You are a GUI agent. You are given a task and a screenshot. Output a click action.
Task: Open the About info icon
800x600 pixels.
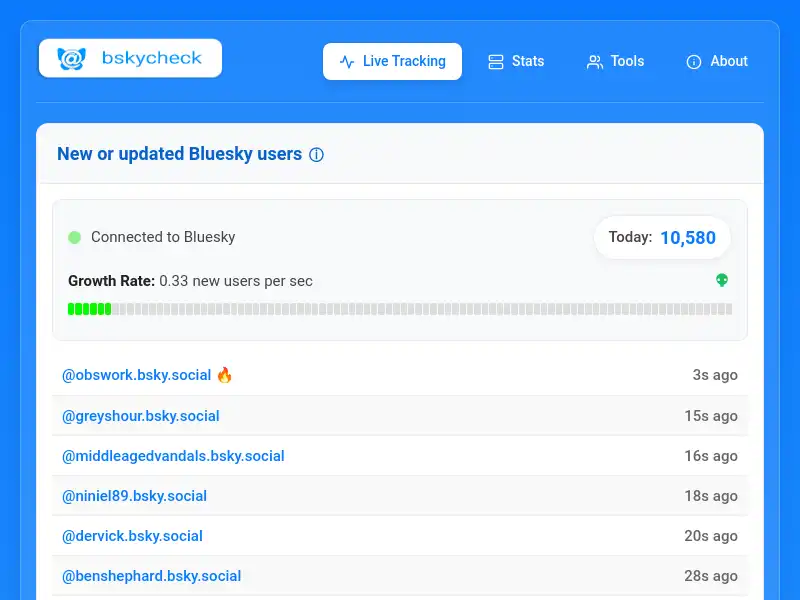coord(692,61)
